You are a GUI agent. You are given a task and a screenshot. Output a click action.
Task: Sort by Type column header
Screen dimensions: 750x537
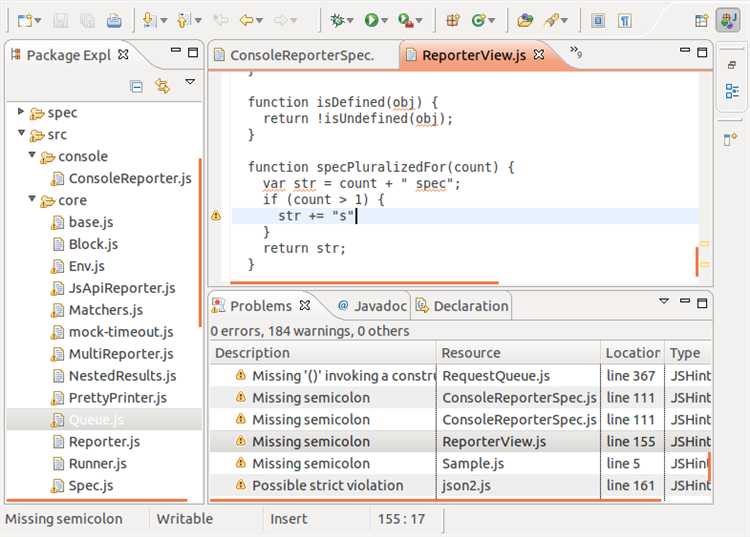tap(688, 353)
